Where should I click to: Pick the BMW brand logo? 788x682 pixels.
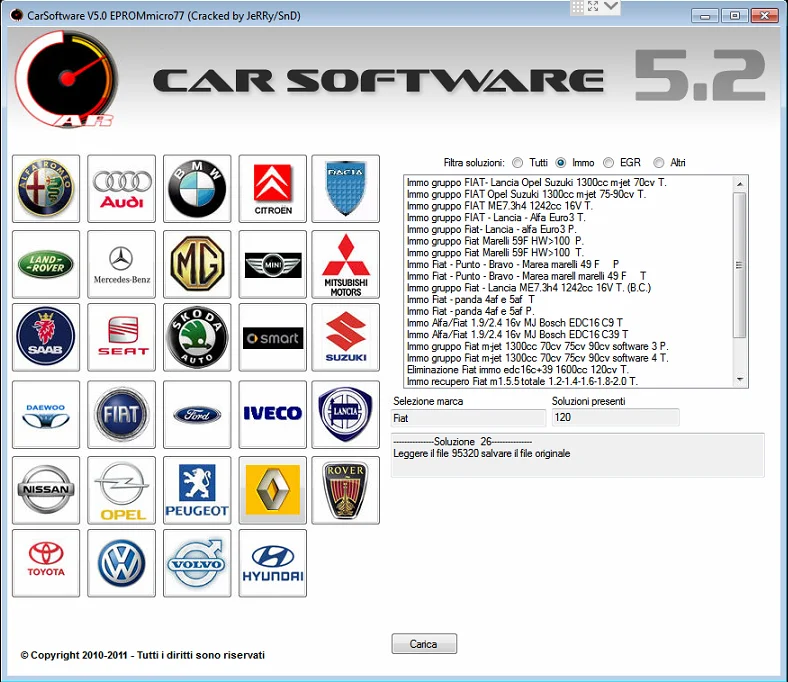point(197,188)
